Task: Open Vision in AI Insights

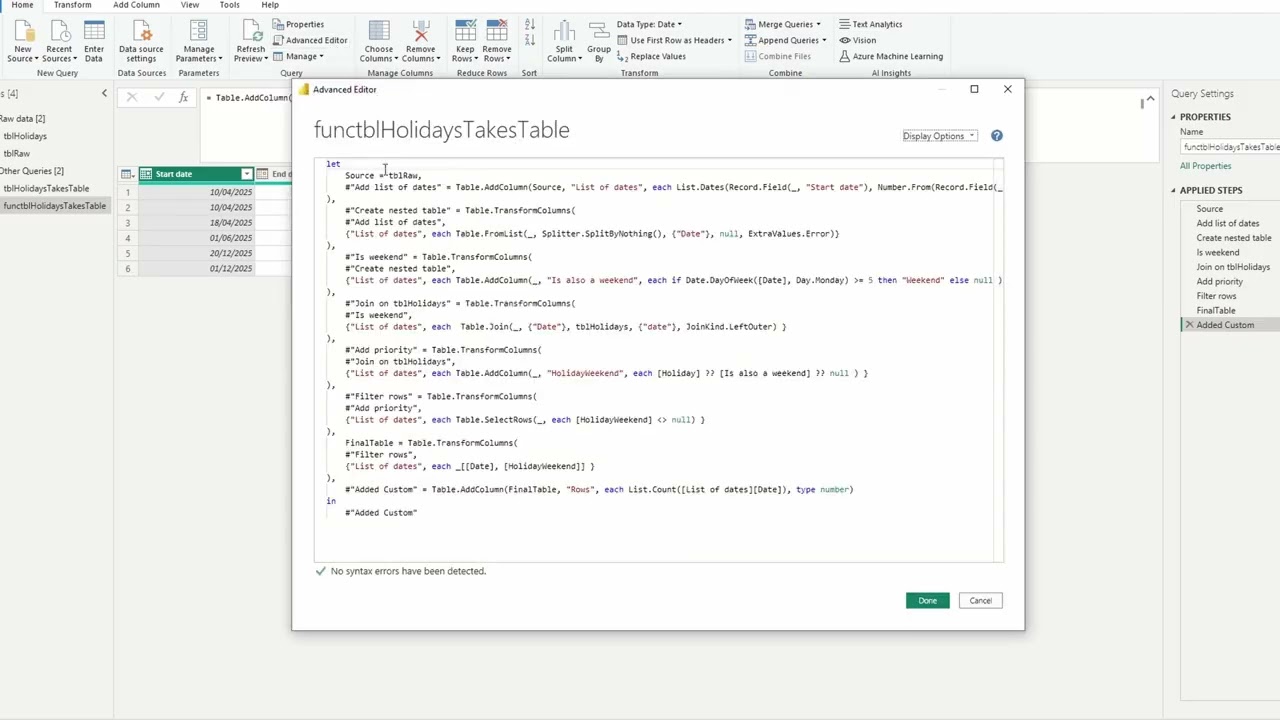Action: (857, 40)
